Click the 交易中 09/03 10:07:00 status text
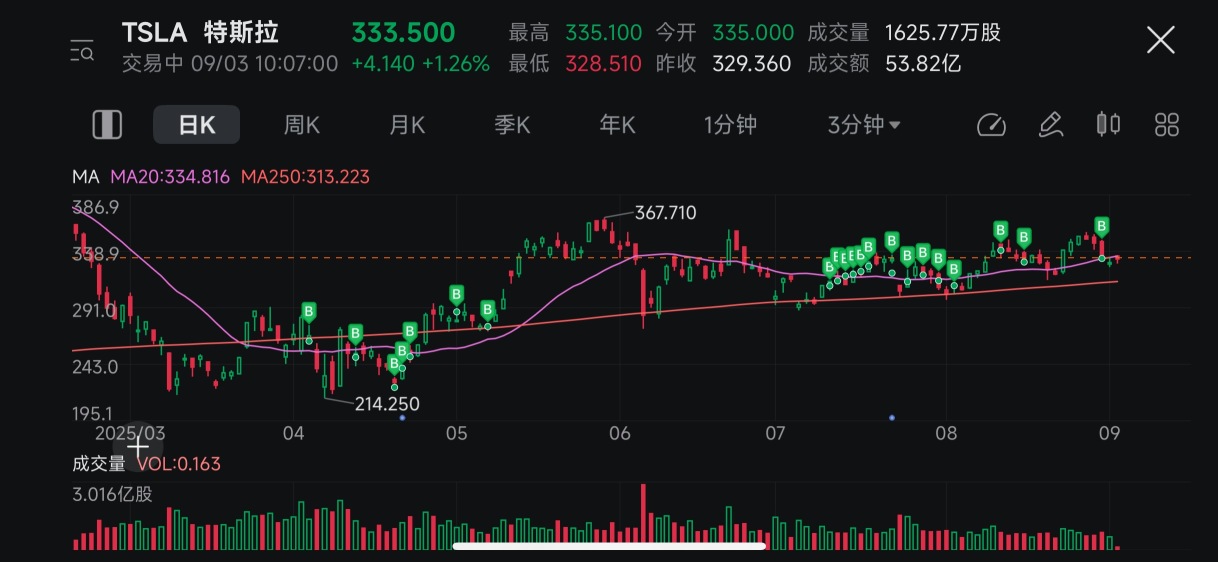Screen dimensions: 1218x562 [230, 64]
